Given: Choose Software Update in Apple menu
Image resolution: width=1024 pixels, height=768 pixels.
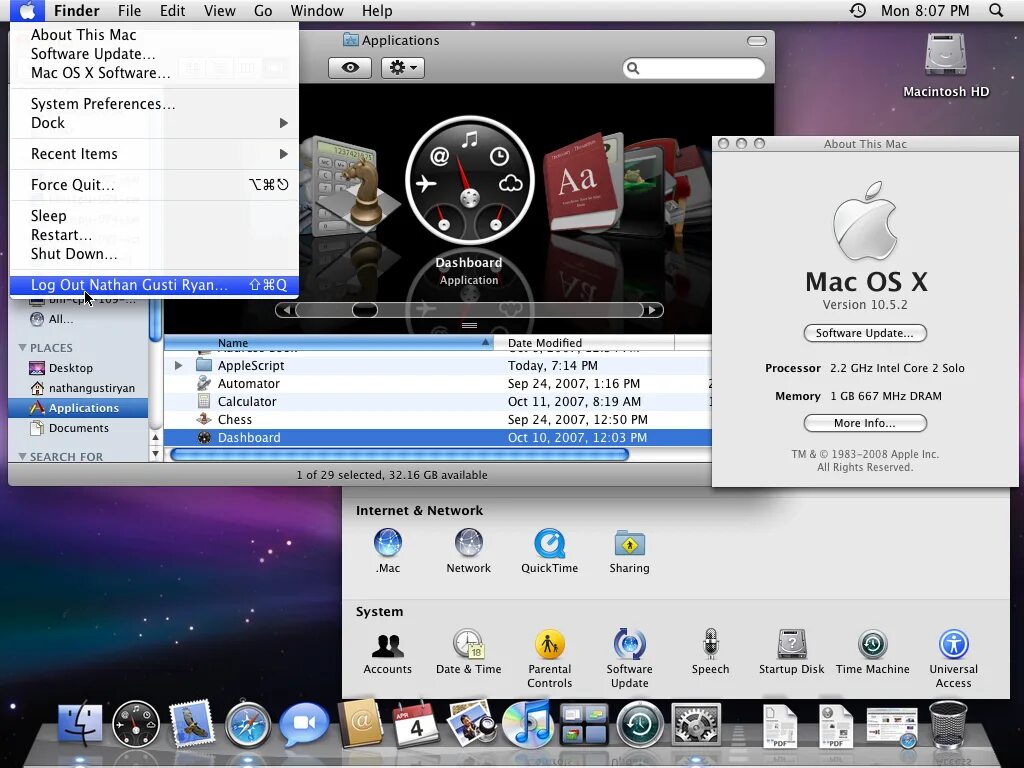Looking at the screenshot, I should pos(154,54).
